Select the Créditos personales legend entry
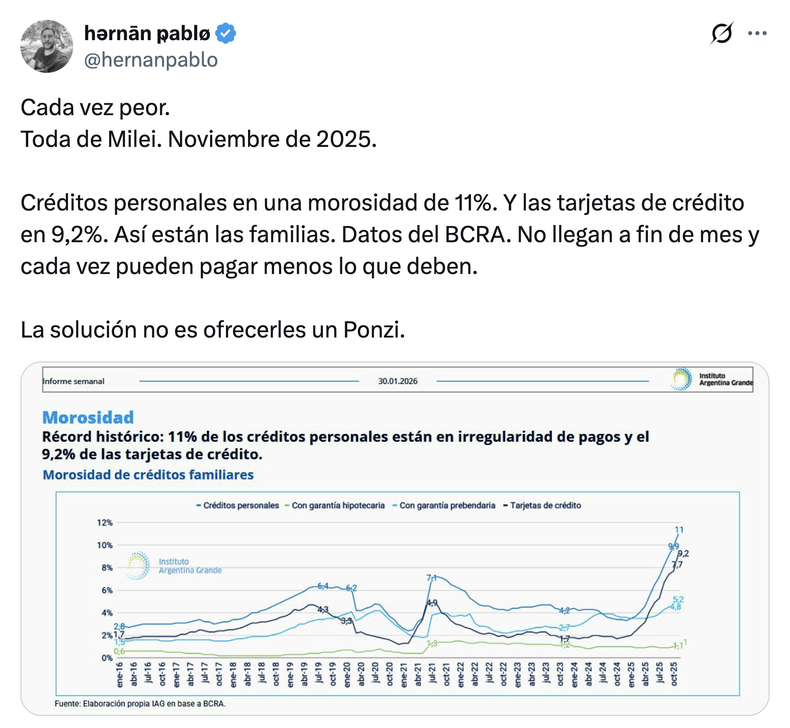The image size is (790, 728). click(238, 506)
